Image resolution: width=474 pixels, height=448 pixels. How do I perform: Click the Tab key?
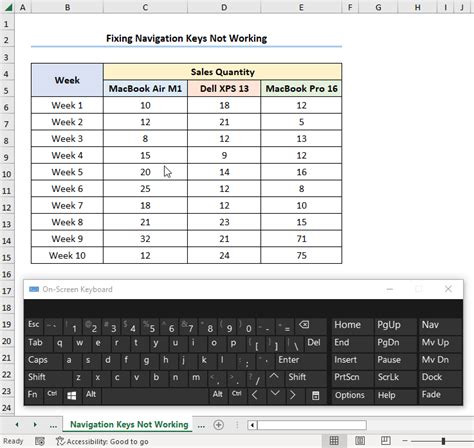[x=38, y=343]
